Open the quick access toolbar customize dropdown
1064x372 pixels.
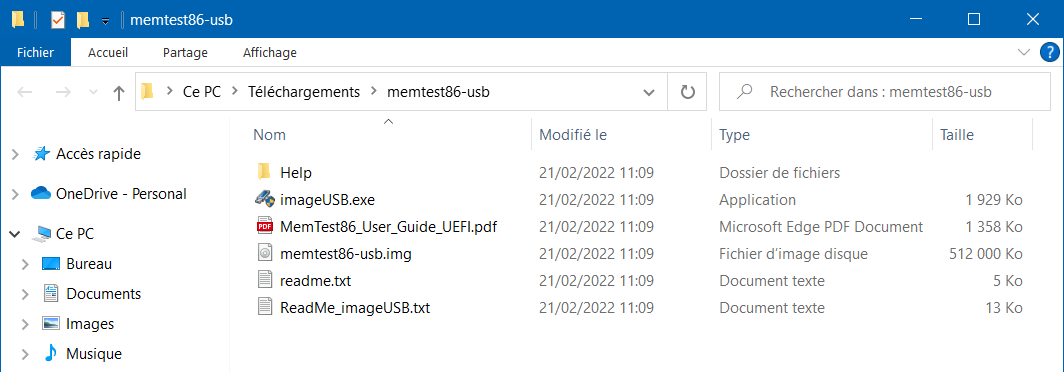[105, 21]
